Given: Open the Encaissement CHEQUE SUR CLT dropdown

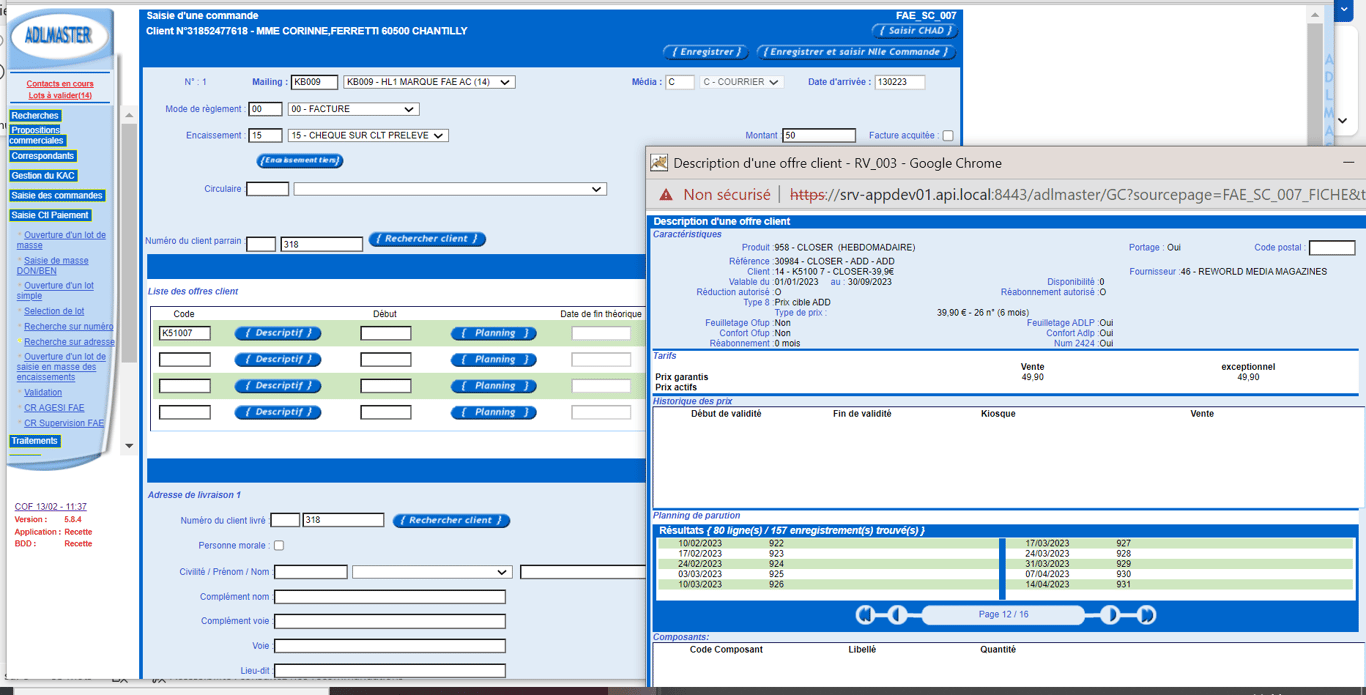Looking at the screenshot, I should tap(368, 135).
